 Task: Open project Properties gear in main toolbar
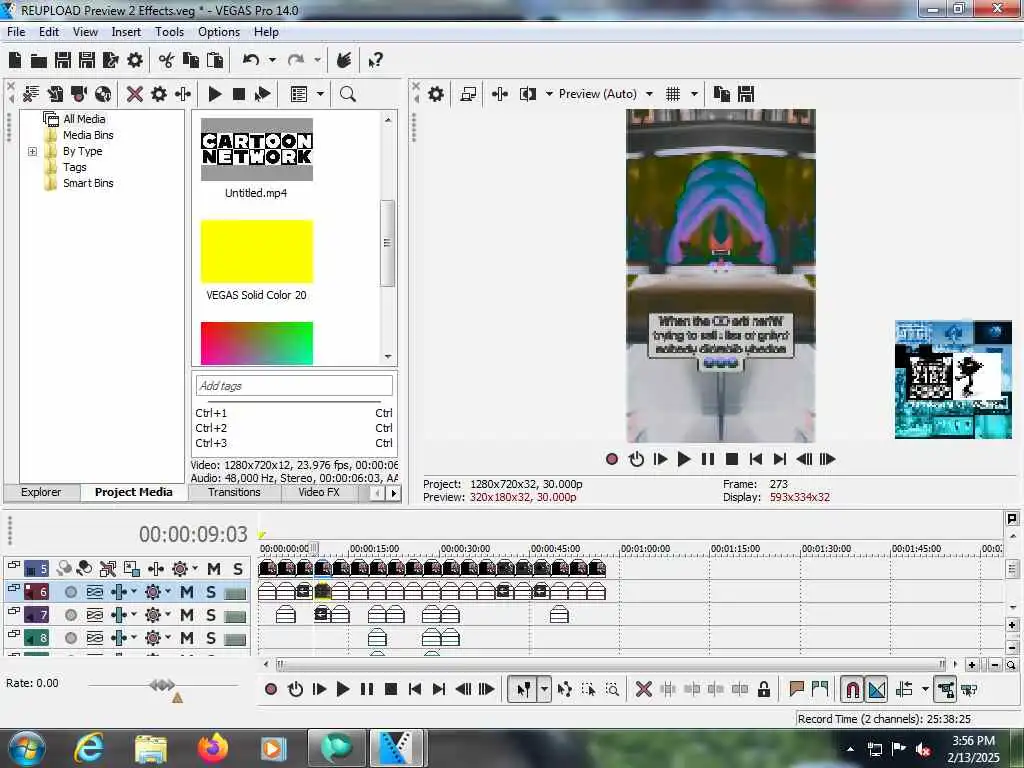tap(135, 61)
